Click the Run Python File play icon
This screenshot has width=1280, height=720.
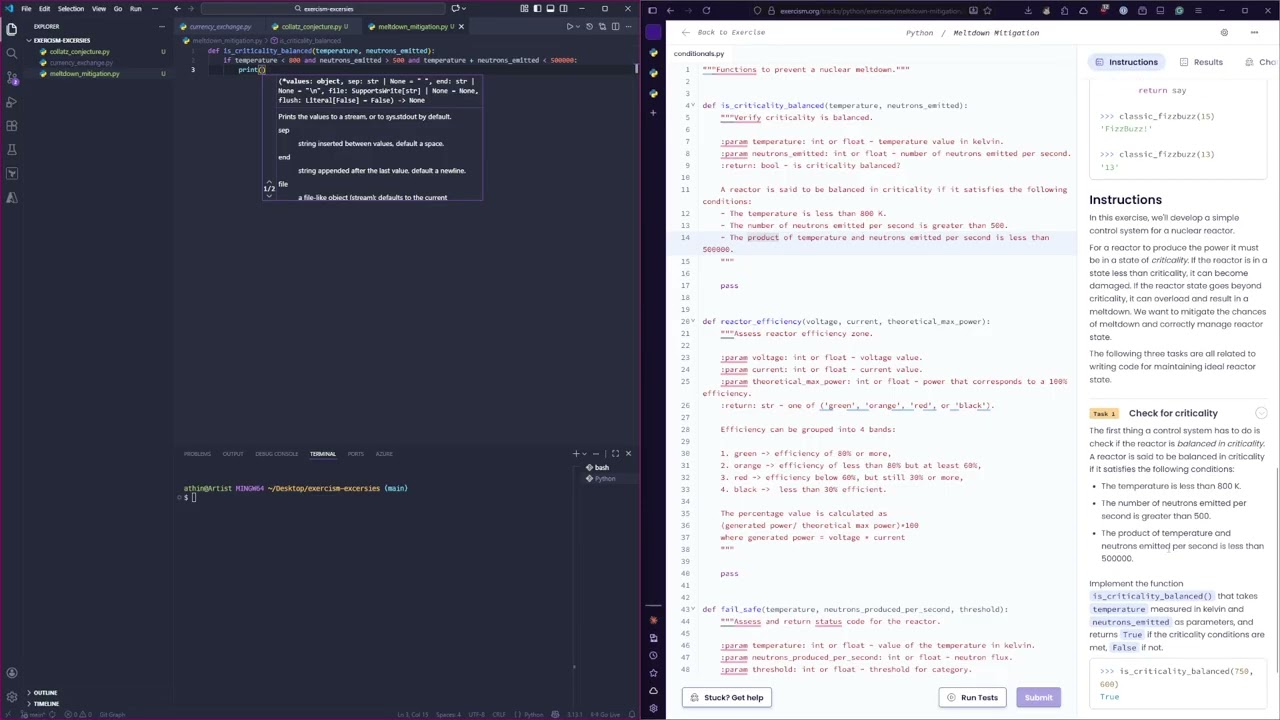click(570, 26)
